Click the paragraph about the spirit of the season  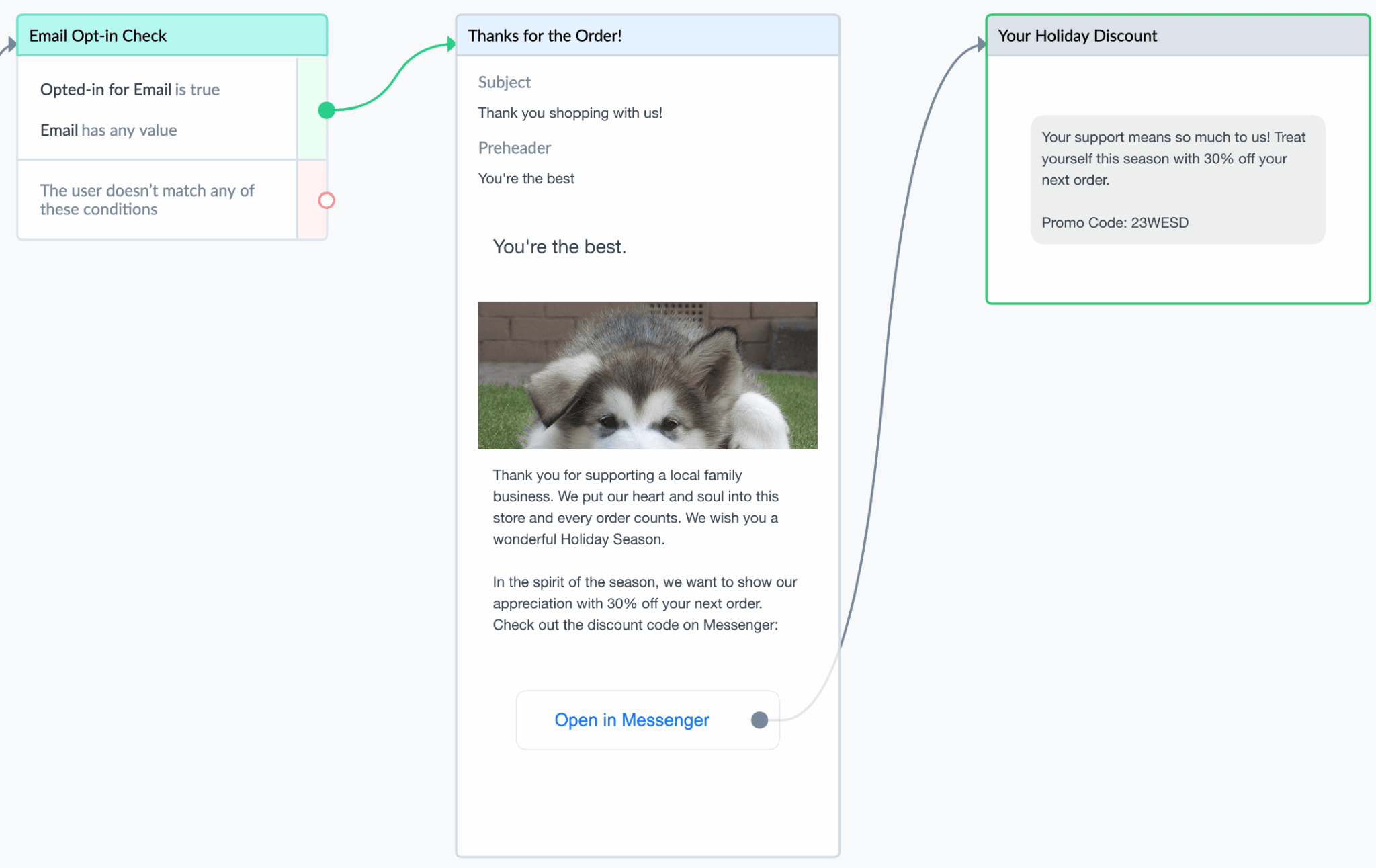645,603
